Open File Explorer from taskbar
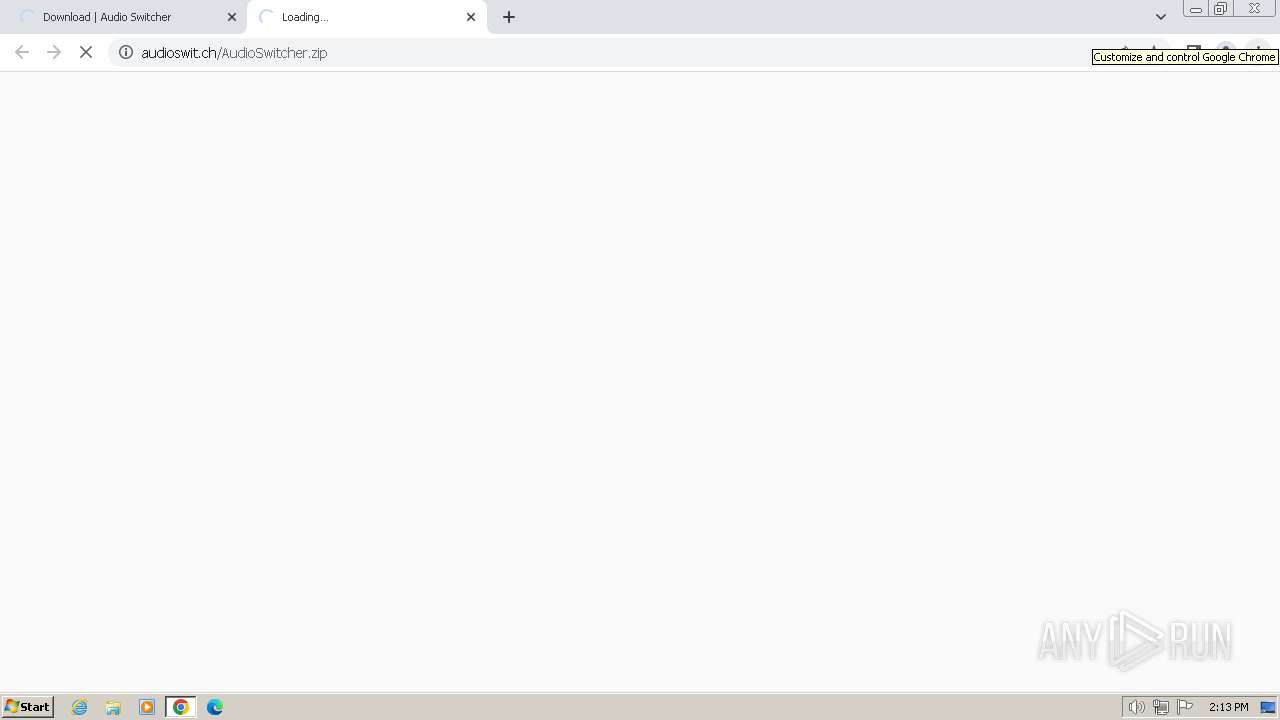 113,707
